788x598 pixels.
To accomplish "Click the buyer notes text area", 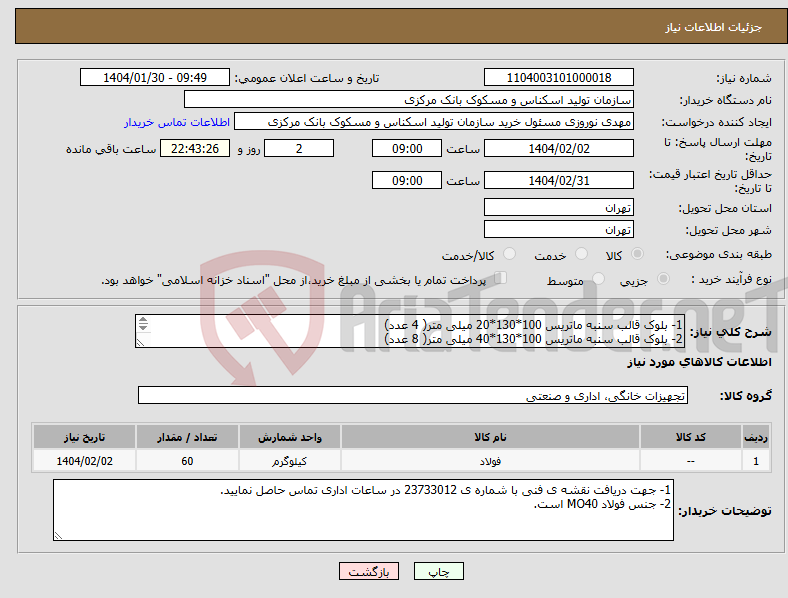I will coord(363,510).
